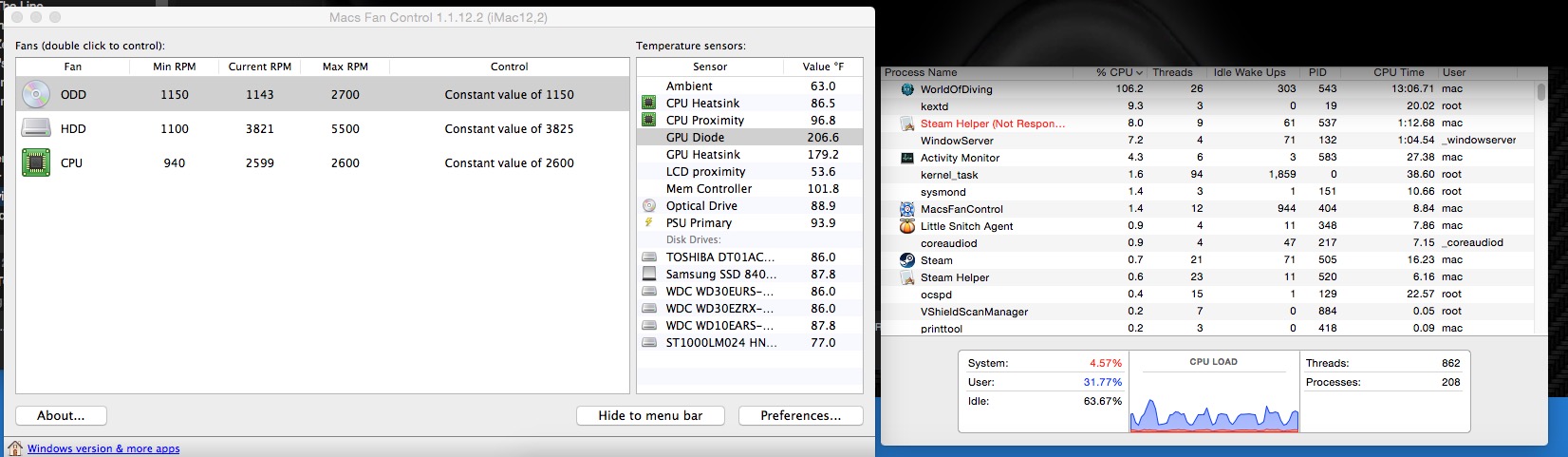Open the About dialog
The width and height of the screenshot is (1568, 457).
coord(61,415)
